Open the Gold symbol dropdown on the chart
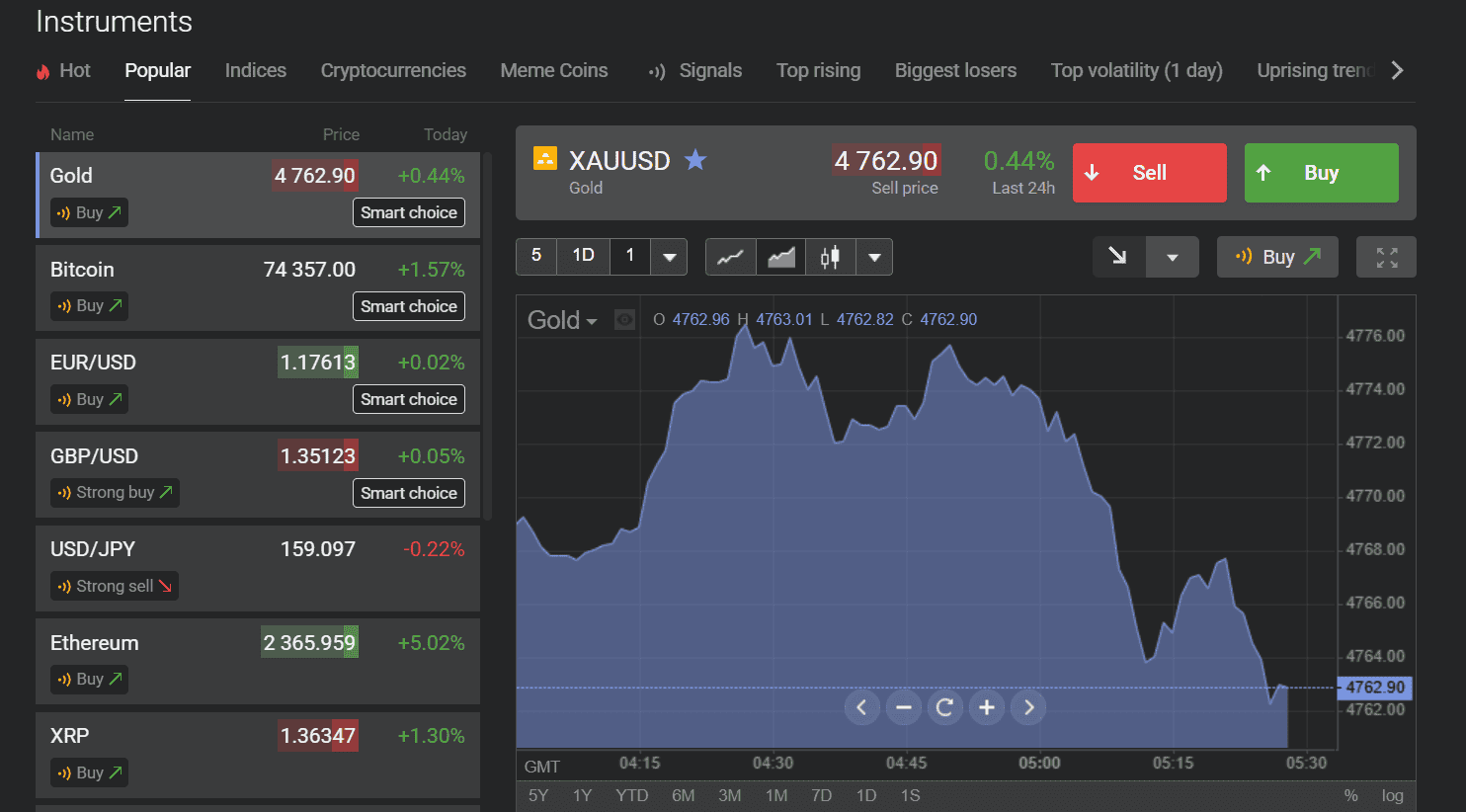Image resolution: width=1466 pixels, height=812 pixels. pyautogui.click(x=562, y=320)
